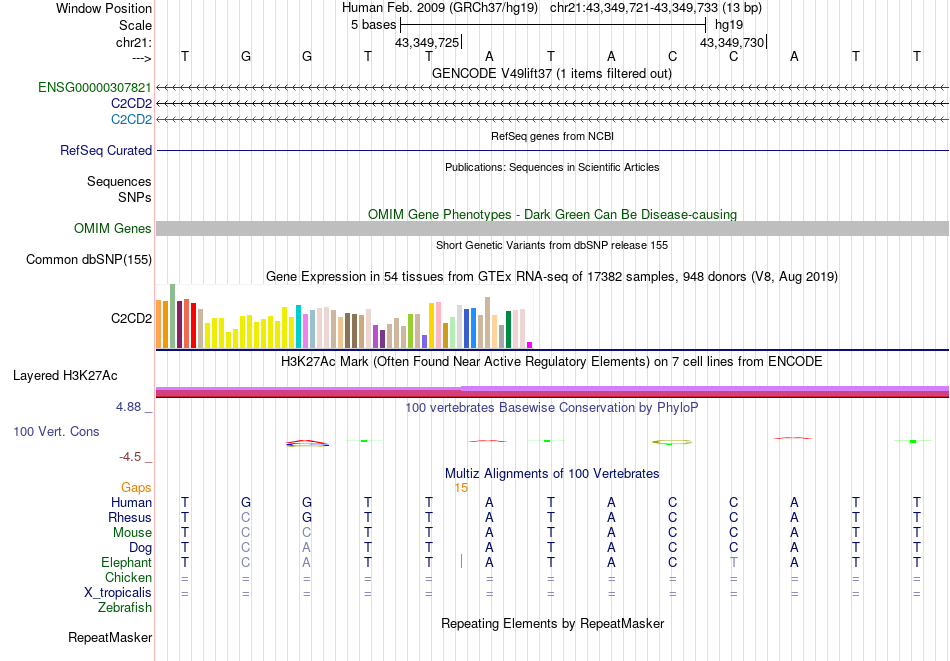This screenshot has width=950, height=661.
Task: Click the purple H3K27Ac signal bar
Action: [553, 392]
